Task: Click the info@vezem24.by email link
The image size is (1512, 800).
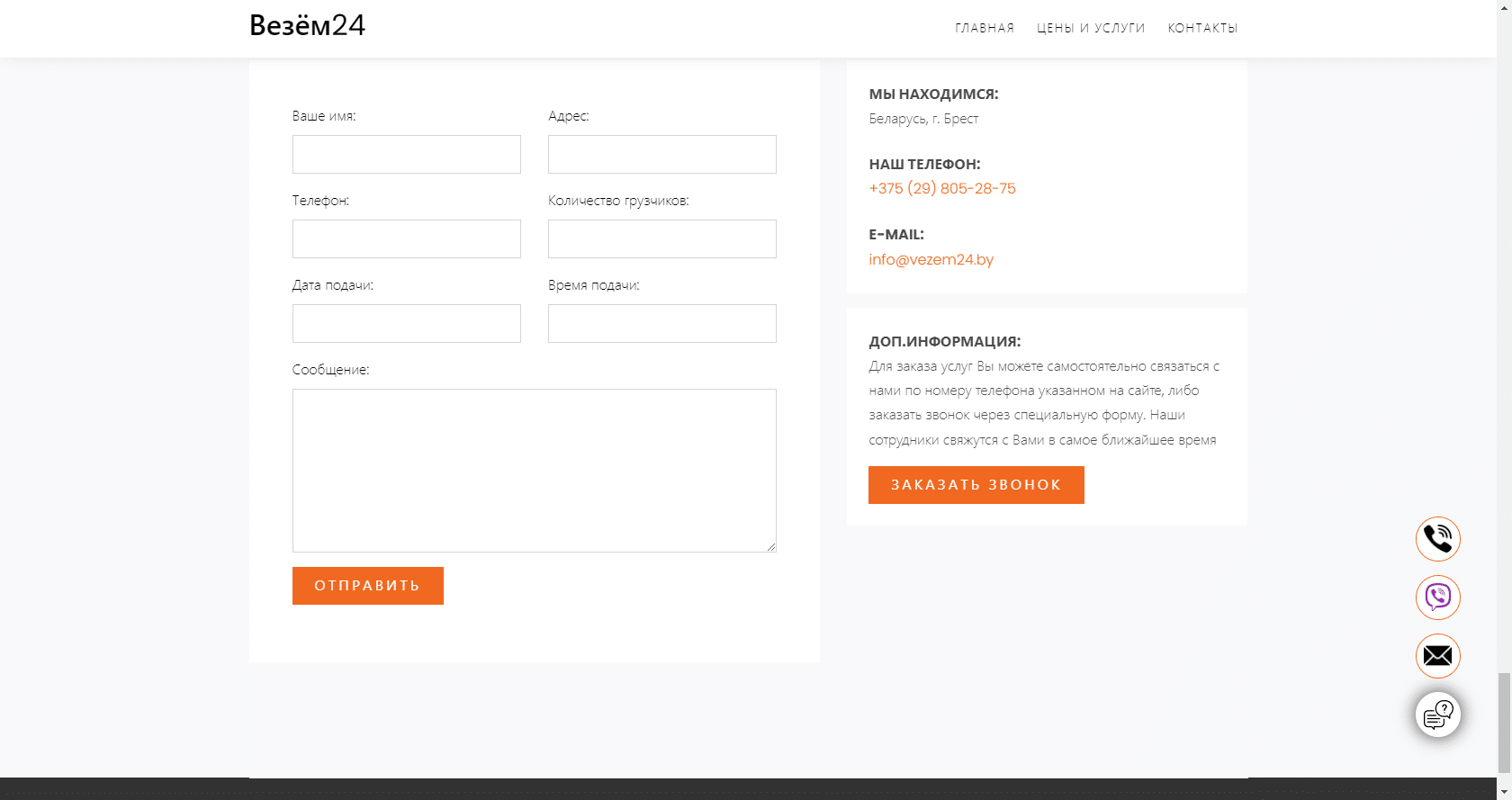Action: (x=931, y=259)
